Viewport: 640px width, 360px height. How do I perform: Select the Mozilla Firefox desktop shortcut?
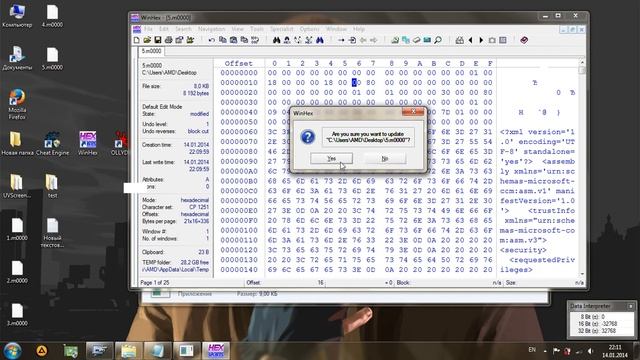pos(17,104)
